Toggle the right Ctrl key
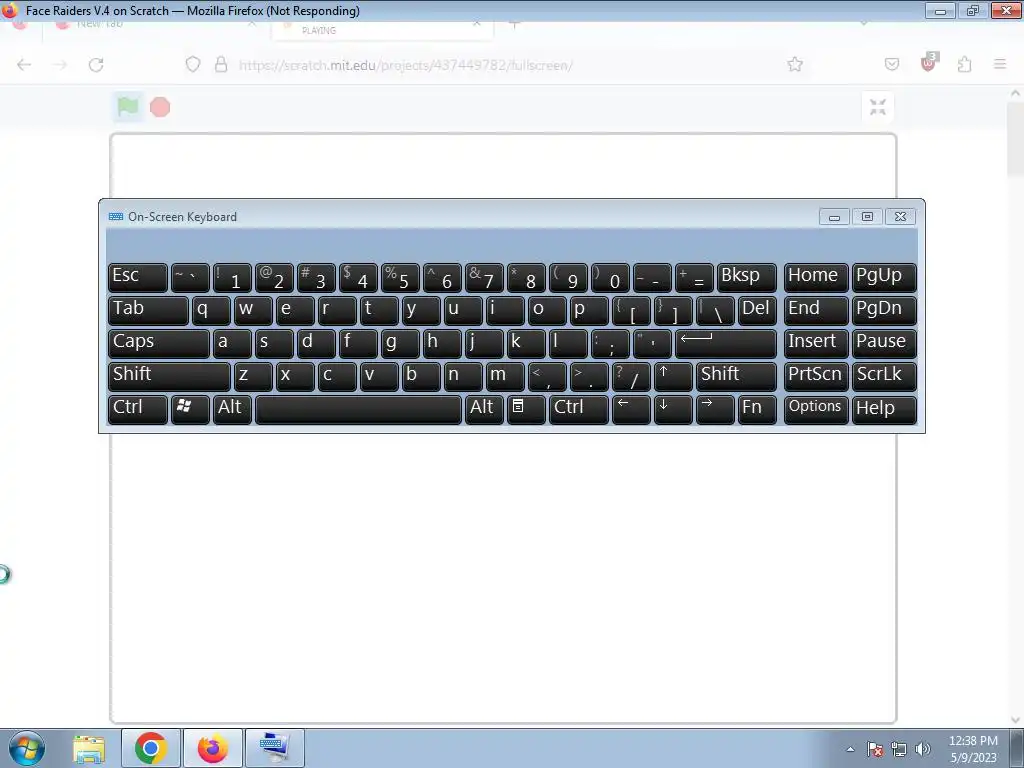Screen dimensions: 1024x768 click(579, 409)
